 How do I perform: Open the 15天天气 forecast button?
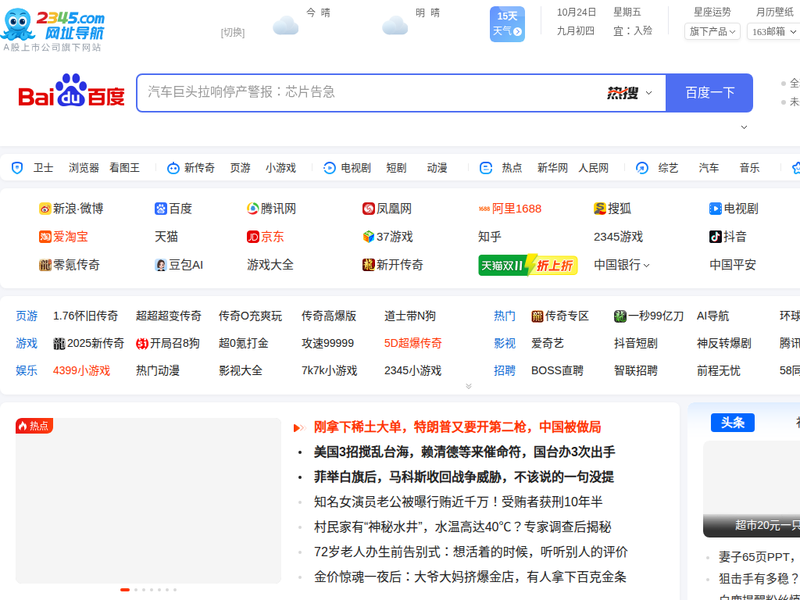[x=507, y=24]
